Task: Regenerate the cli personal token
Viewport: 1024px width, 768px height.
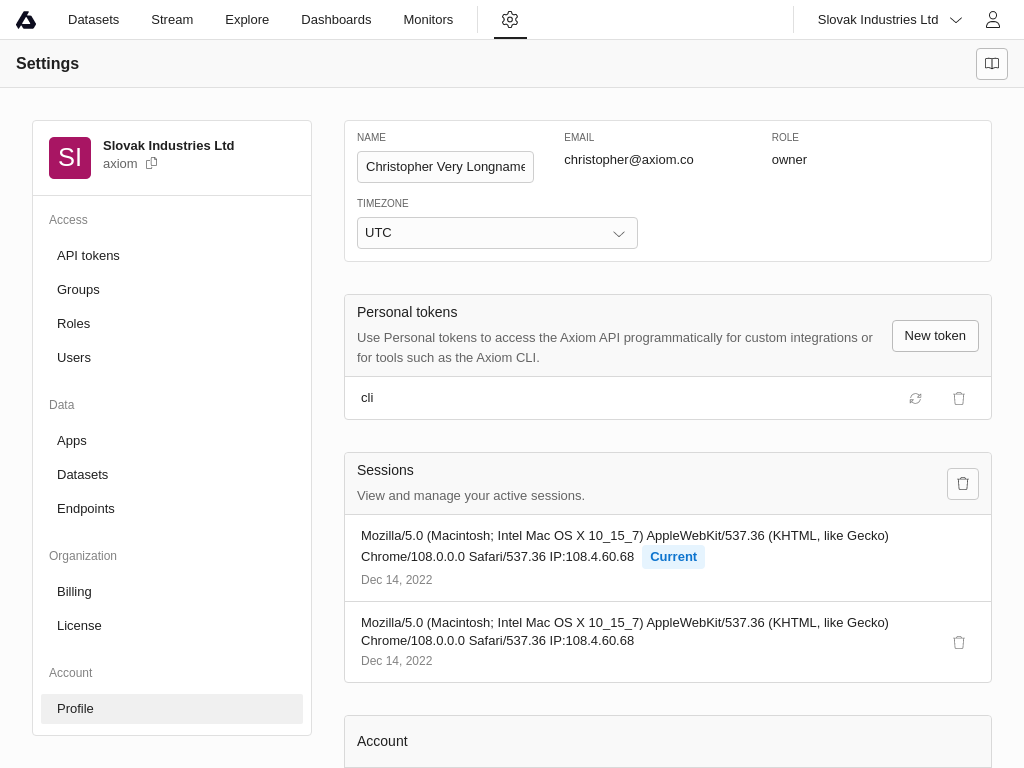Action: coord(915,398)
